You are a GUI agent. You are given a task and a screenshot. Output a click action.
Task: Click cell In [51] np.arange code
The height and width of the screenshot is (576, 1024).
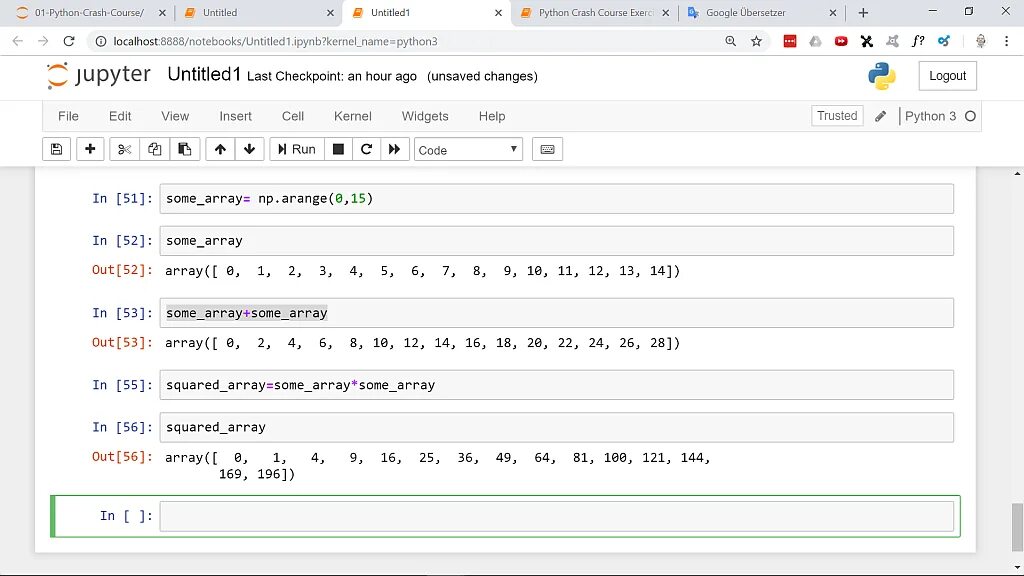click(556, 199)
